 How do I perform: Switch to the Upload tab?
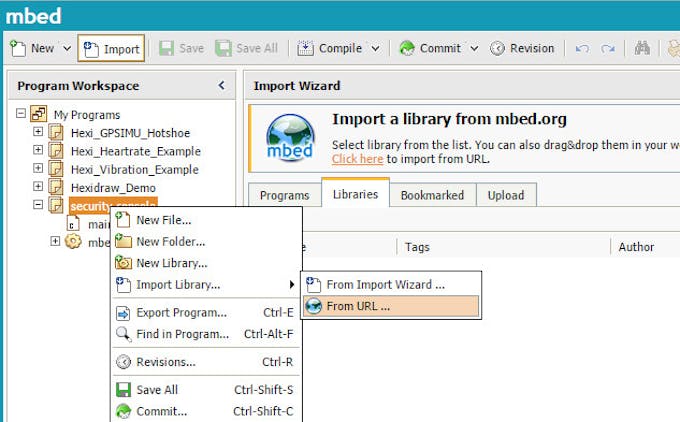pyautogui.click(x=506, y=195)
